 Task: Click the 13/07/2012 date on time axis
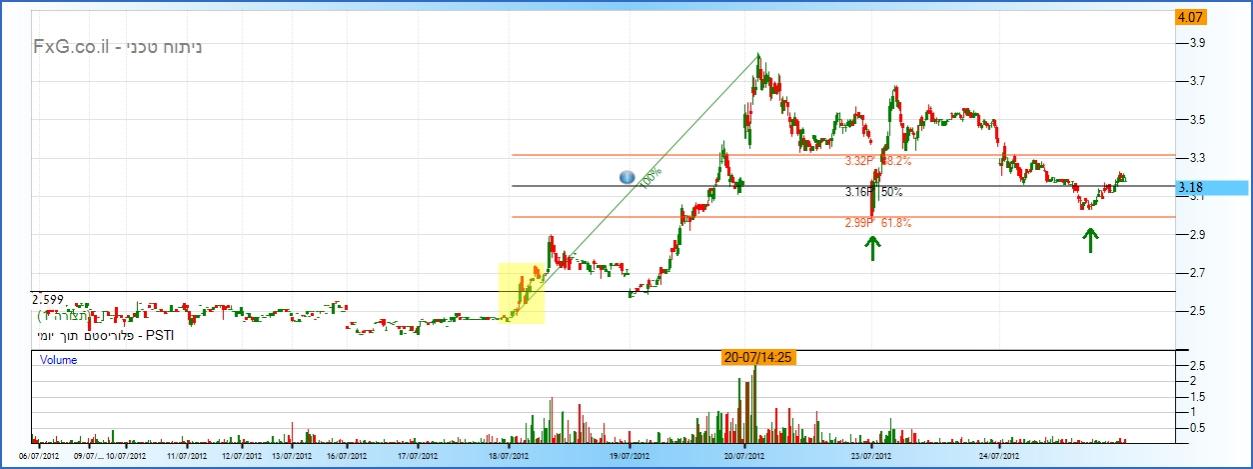[292, 455]
